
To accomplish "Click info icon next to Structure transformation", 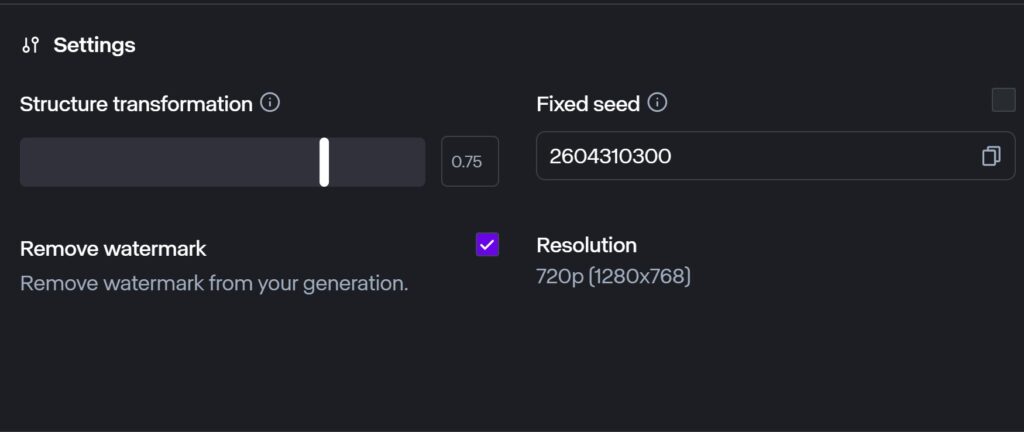I will (270, 103).
